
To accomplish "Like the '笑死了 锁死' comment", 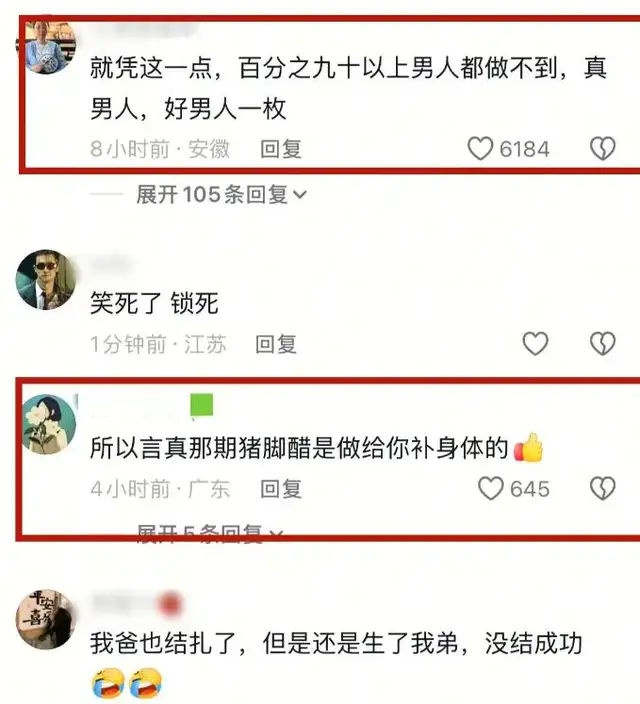I will (535, 344).
